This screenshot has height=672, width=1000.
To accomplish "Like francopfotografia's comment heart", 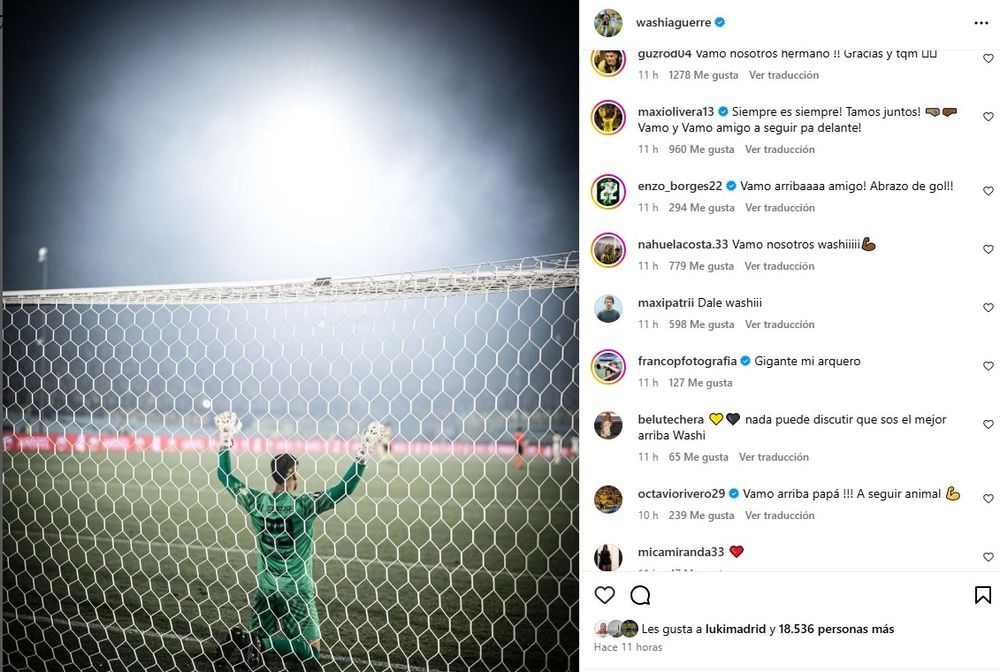I will tap(988, 366).
